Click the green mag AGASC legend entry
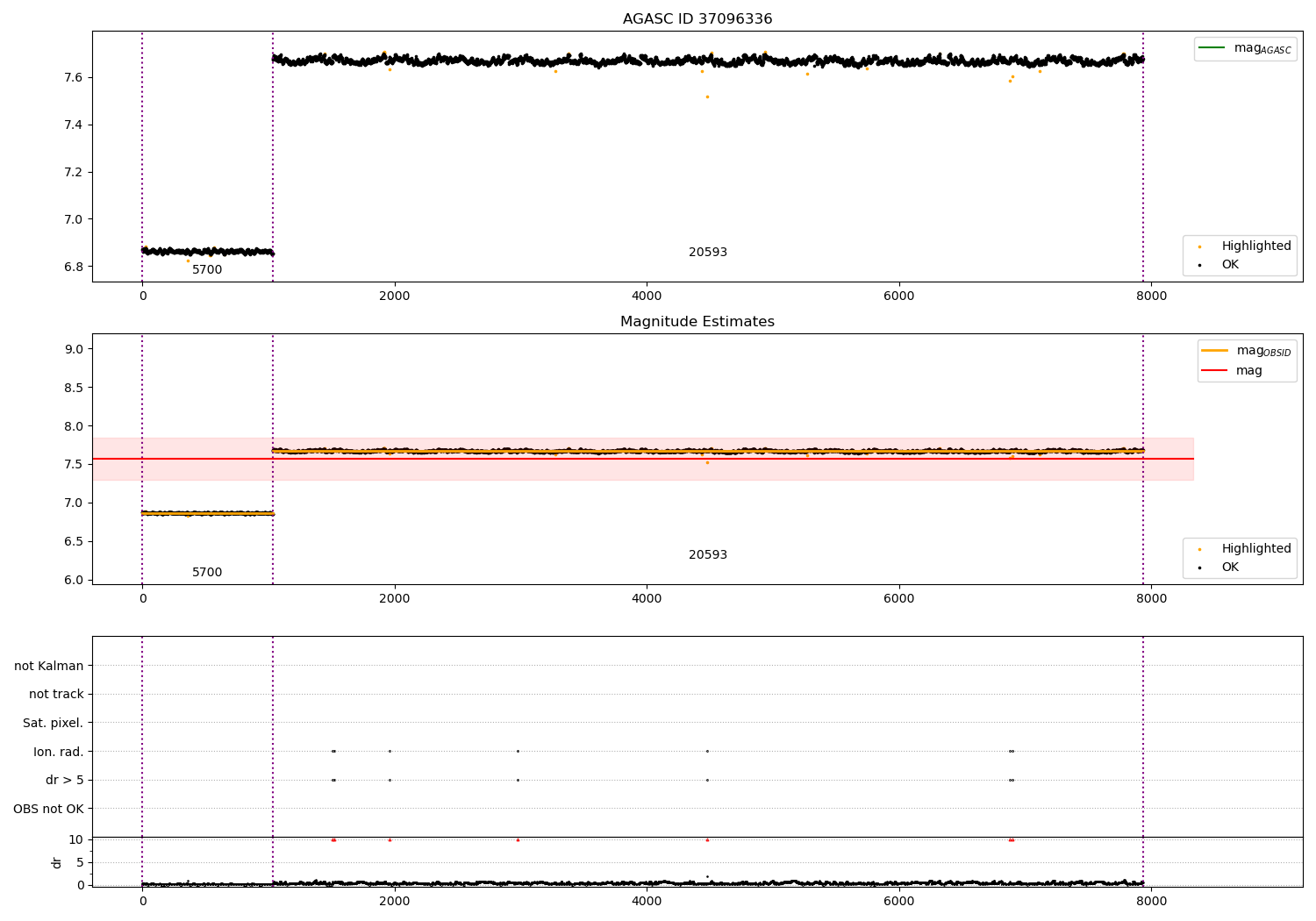 coord(1245,48)
